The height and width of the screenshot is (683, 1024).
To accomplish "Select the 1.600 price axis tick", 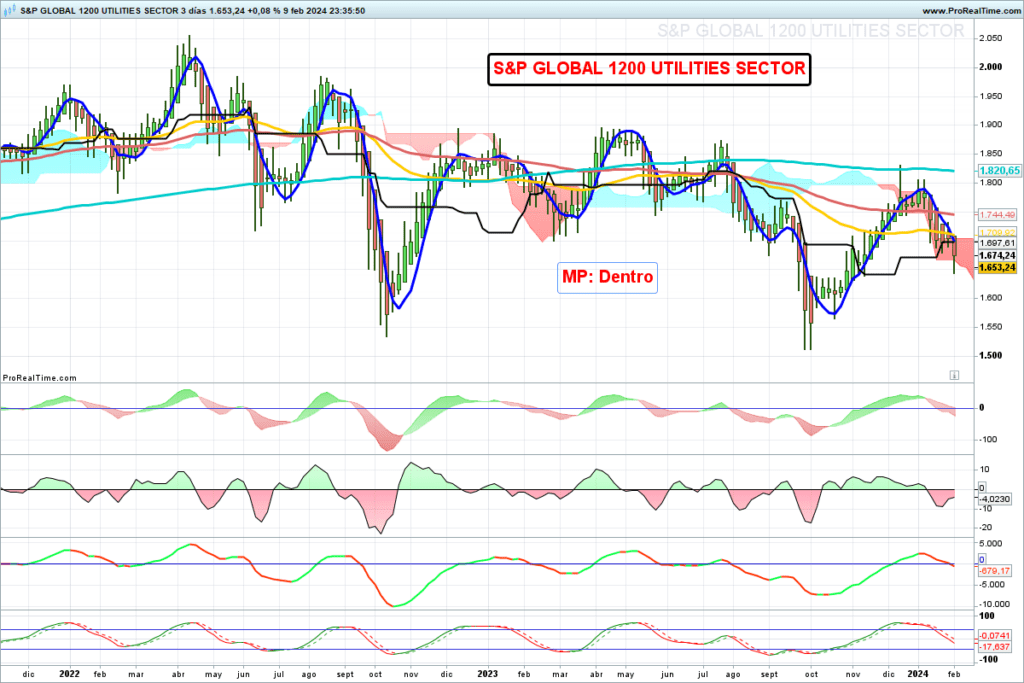I will pyautogui.click(x=991, y=298).
